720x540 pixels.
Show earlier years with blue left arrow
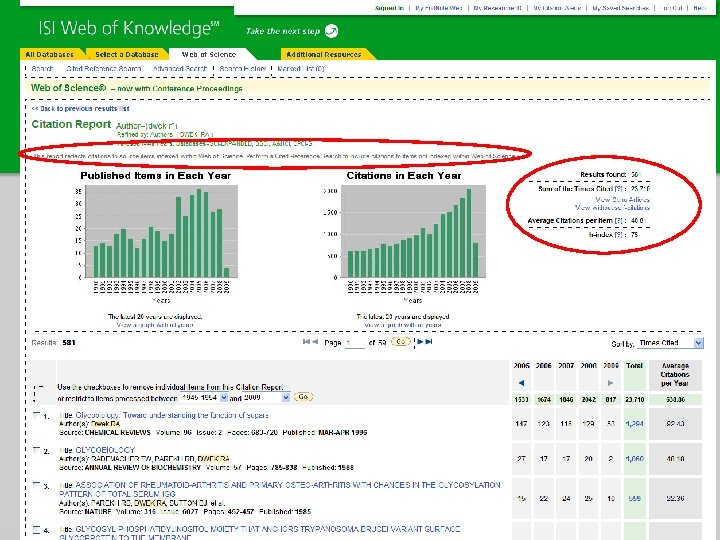(x=521, y=382)
